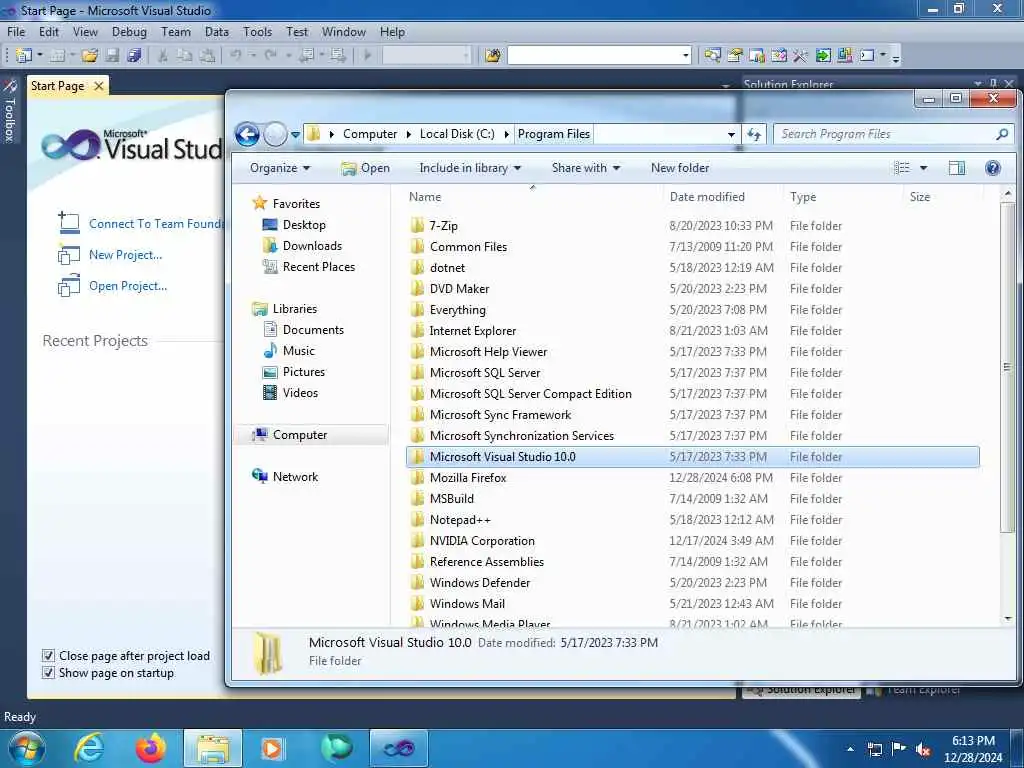1024x768 pixels.
Task: Open the Tools menu
Action: 257,32
